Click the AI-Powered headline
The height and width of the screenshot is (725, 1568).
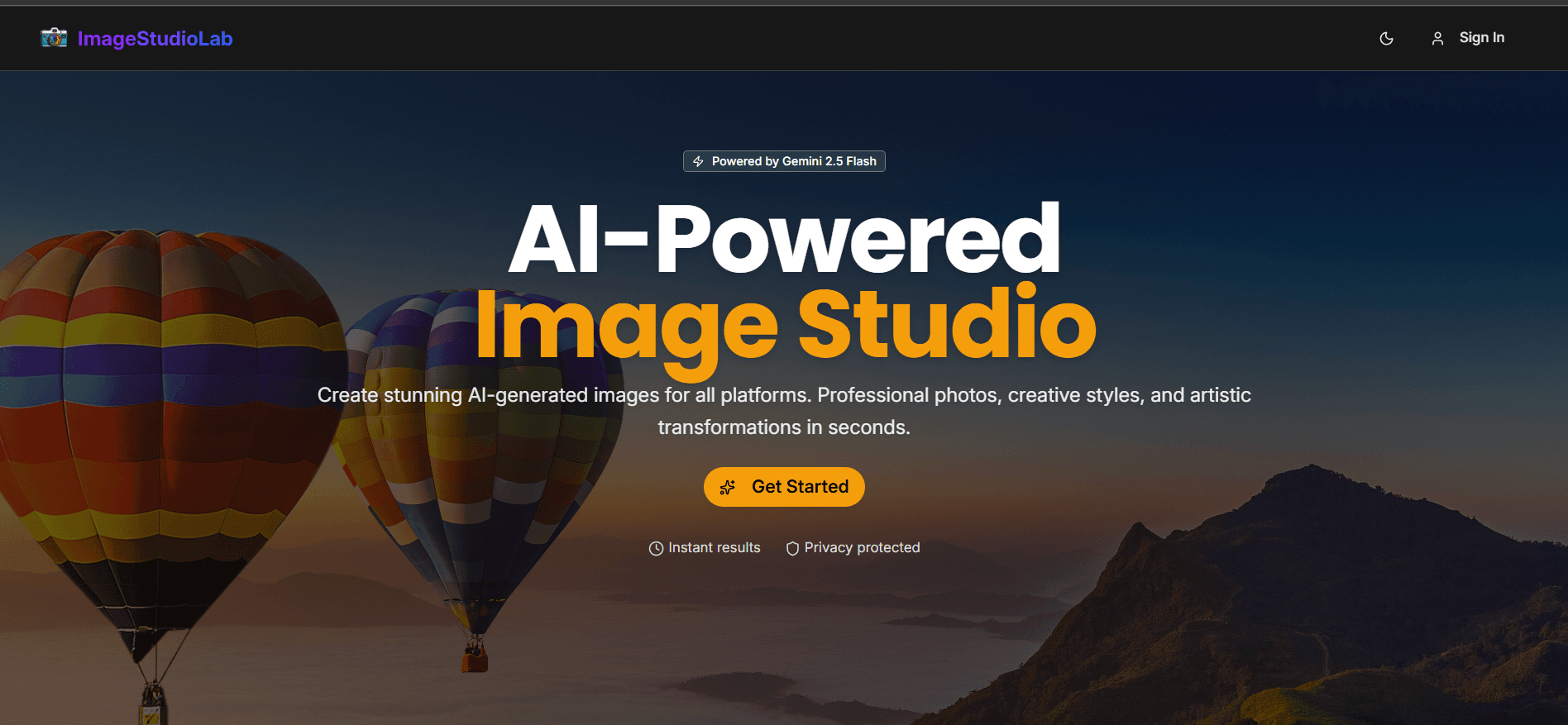click(784, 239)
